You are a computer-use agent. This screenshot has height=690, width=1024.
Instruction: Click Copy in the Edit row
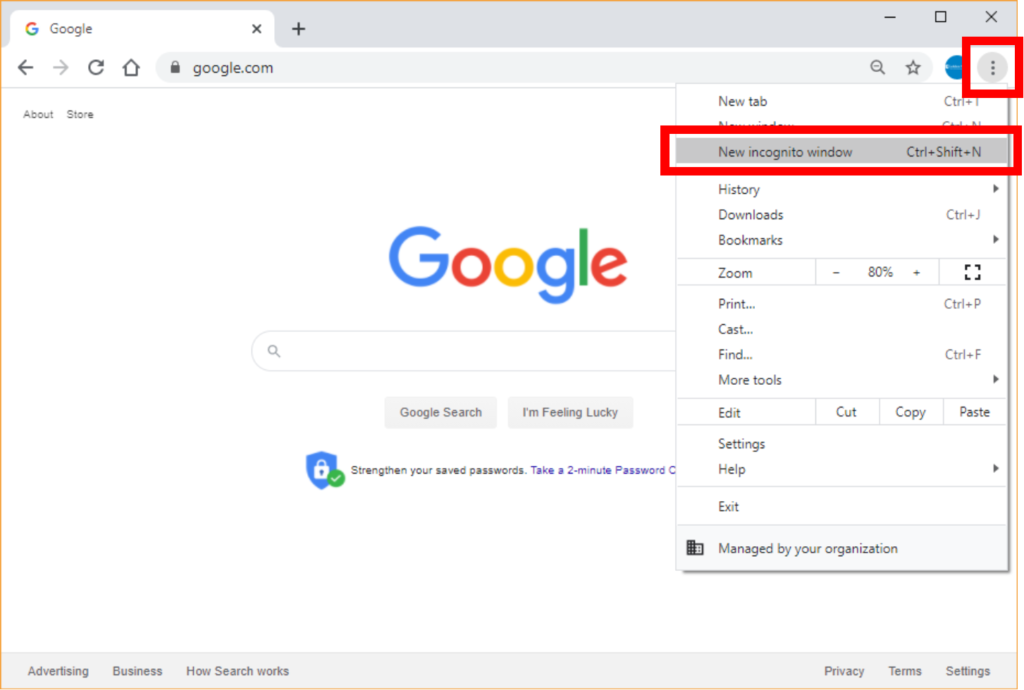click(x=910, y=412)
